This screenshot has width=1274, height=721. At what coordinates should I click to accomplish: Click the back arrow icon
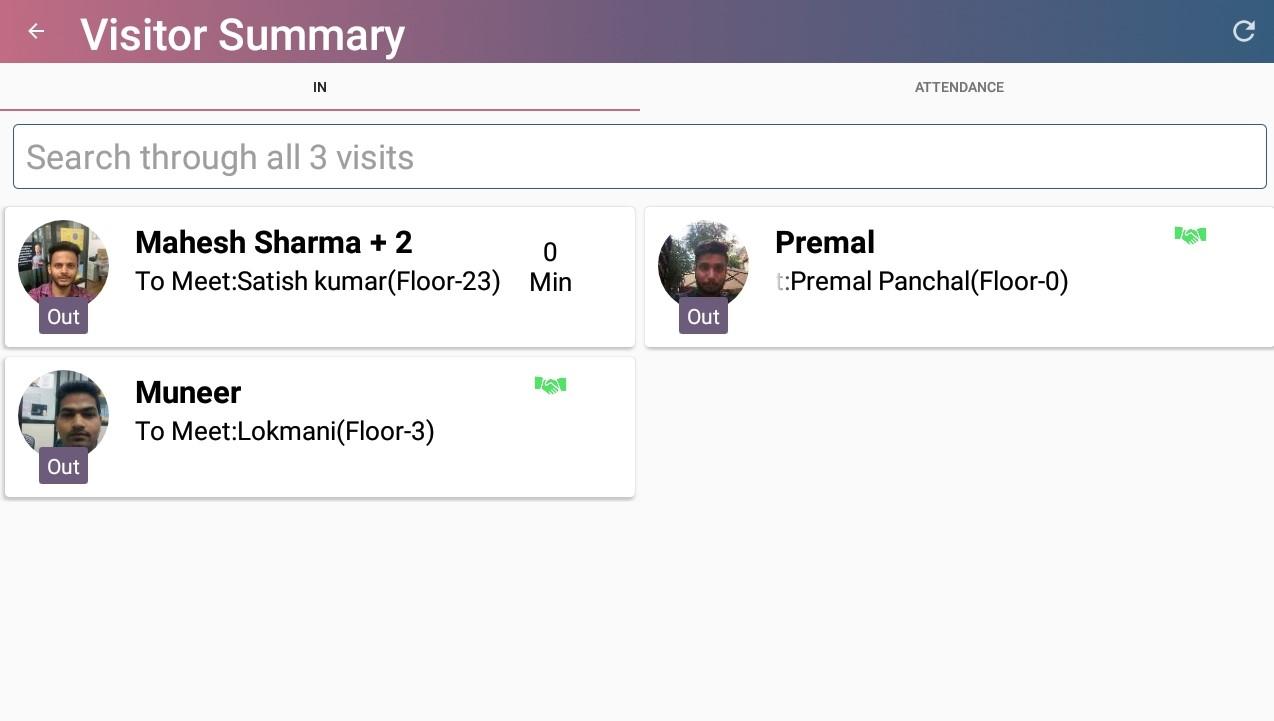point(36,31)
